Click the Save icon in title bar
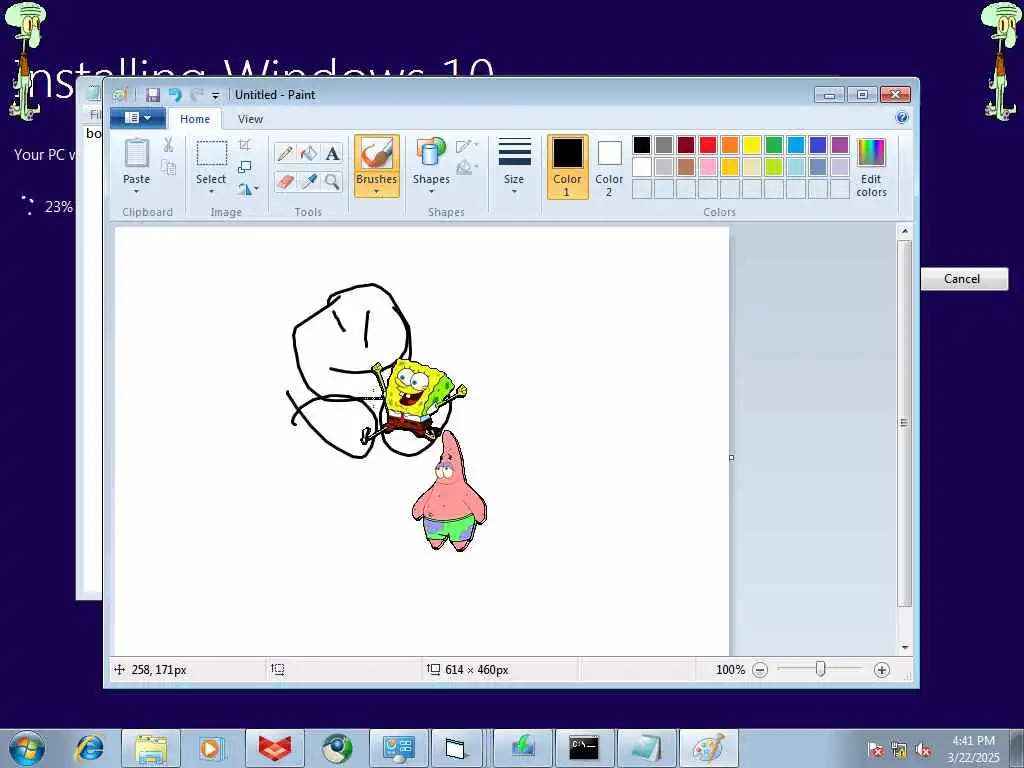The width and height of the screenshot is (1024, 768). (153, 95)
